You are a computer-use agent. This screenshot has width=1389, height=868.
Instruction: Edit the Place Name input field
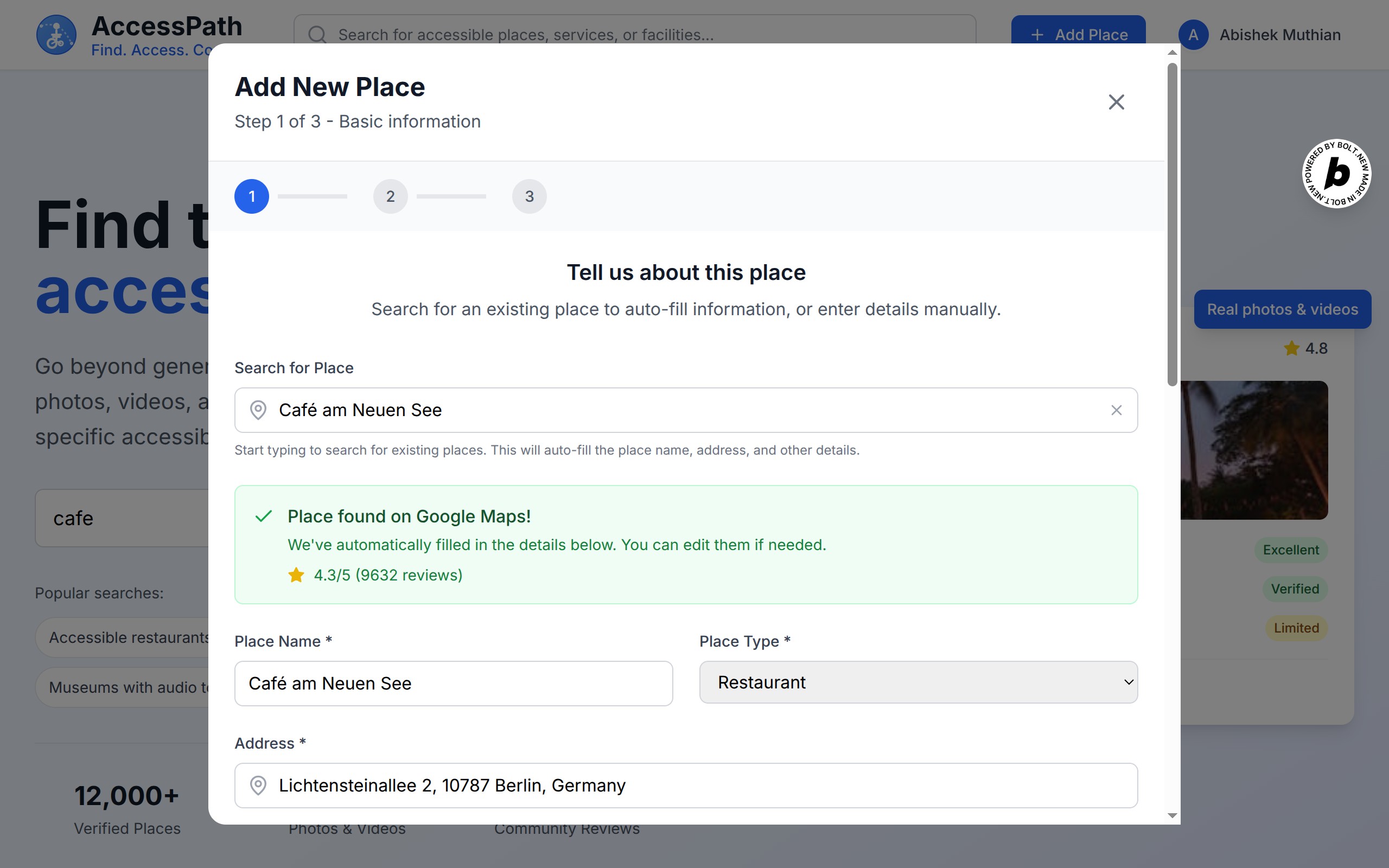pos(454,683)
